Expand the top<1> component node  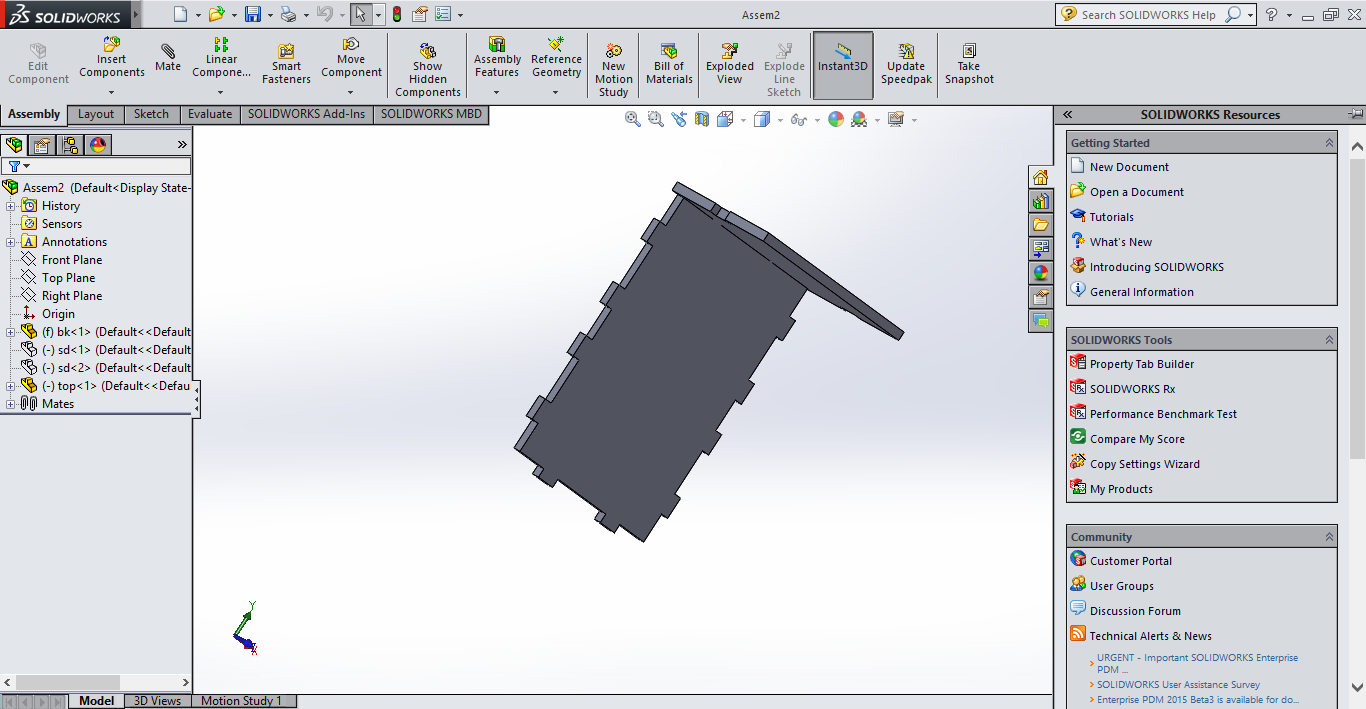coord(11,386)
